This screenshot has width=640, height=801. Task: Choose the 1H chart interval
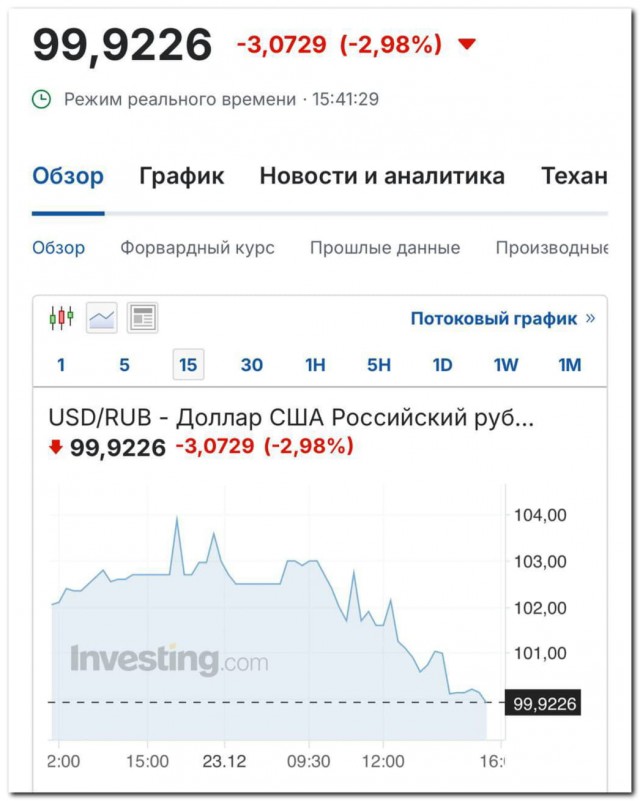point(315,365)
